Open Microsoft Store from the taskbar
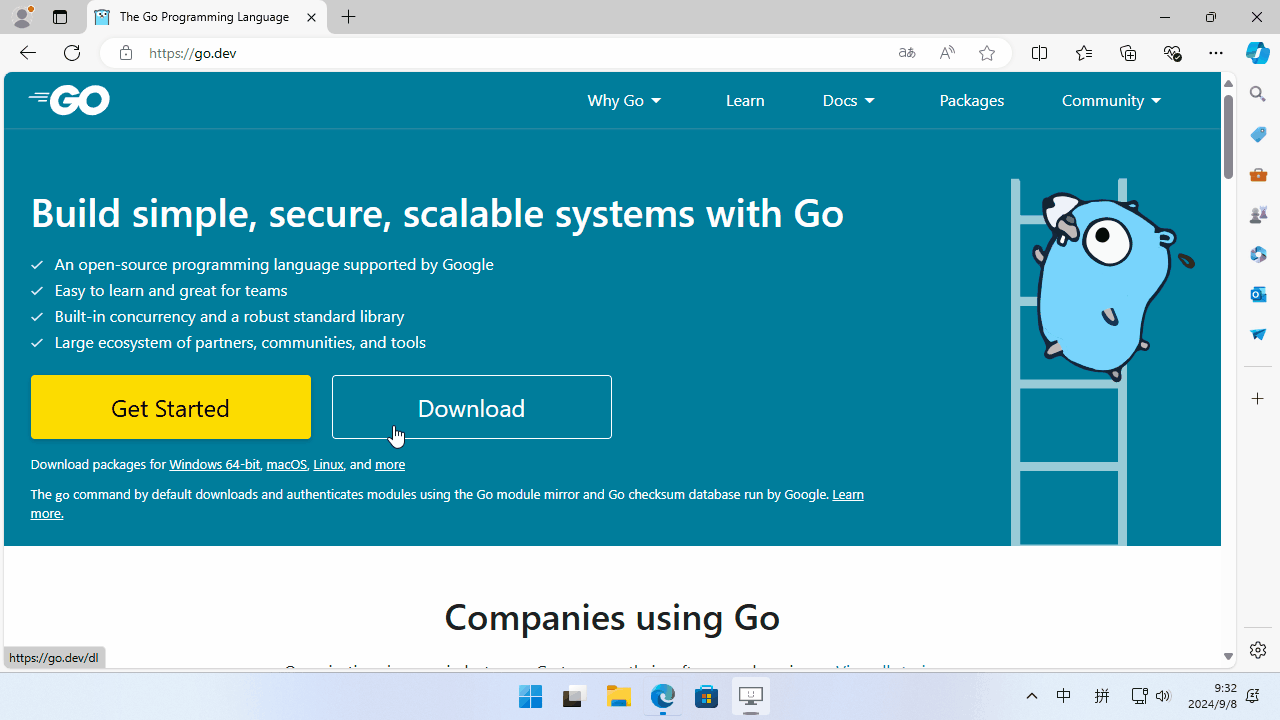This screenshot has width=1280, height=720. click(707, 696)
